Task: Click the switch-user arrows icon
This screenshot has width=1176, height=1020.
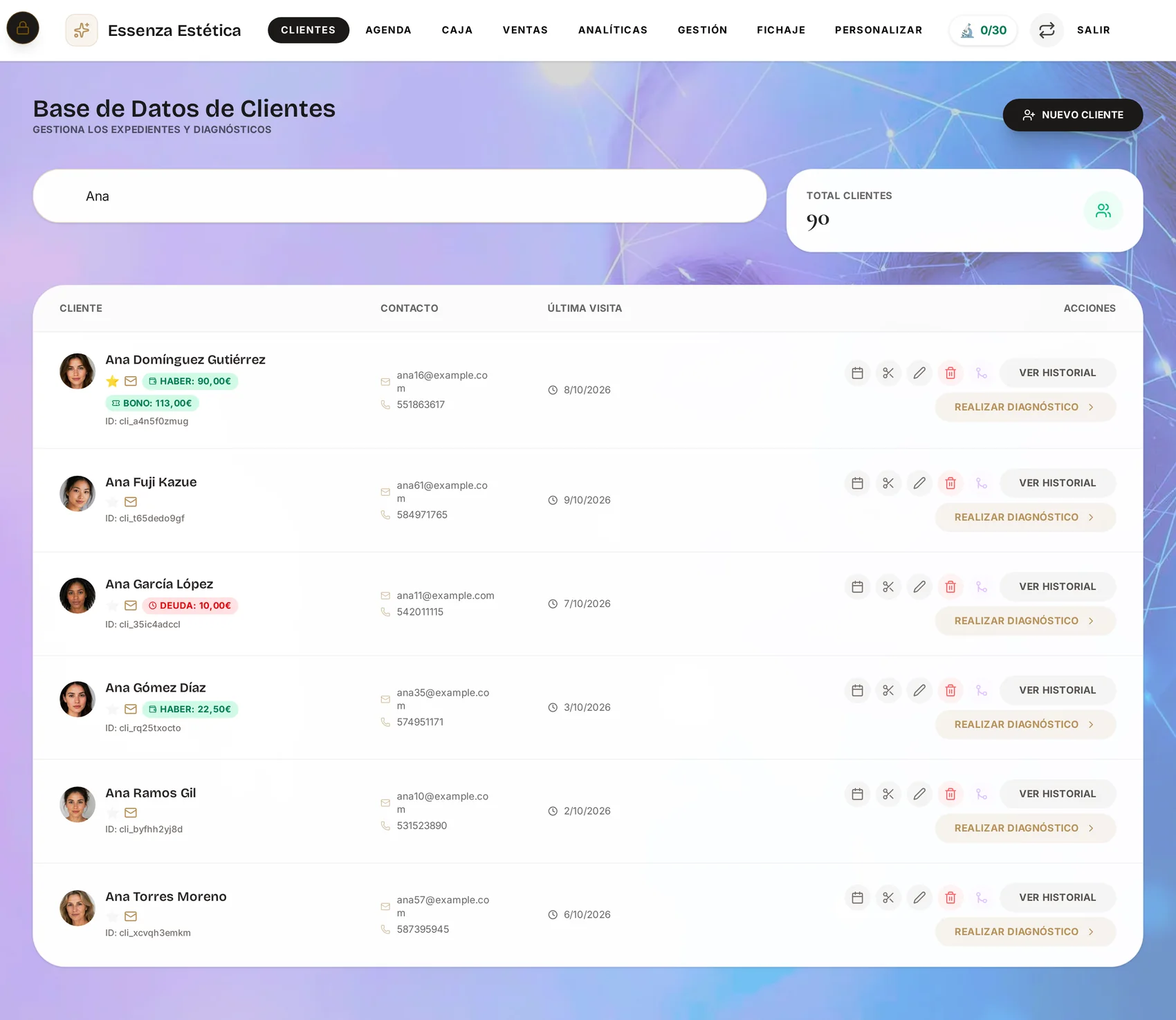Action: tap(1047, 30)
